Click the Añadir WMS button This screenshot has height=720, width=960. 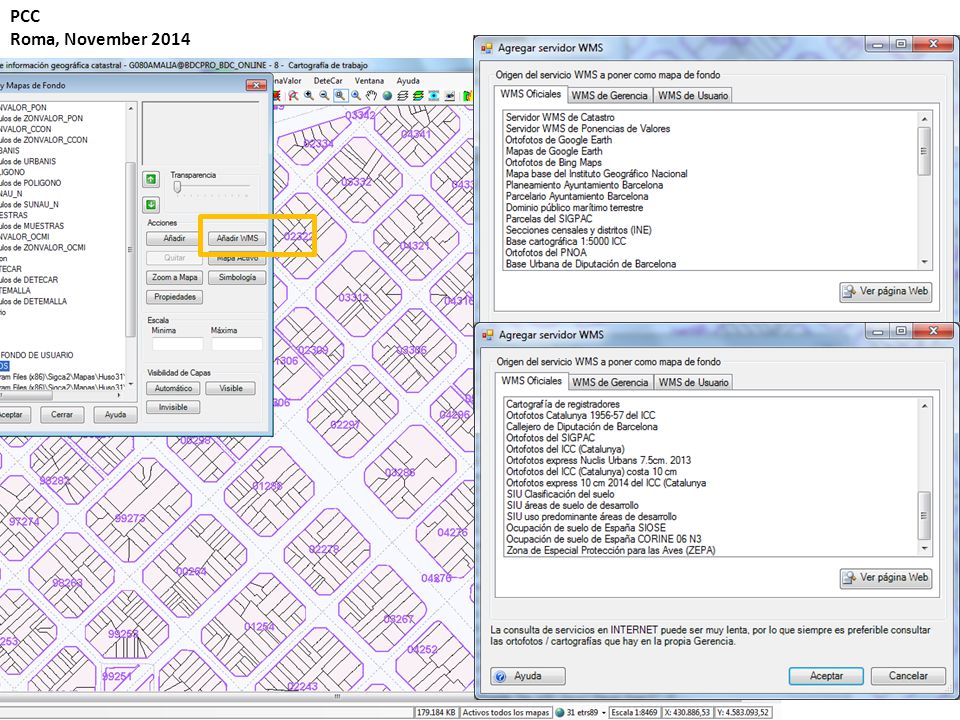coord(238,238)
